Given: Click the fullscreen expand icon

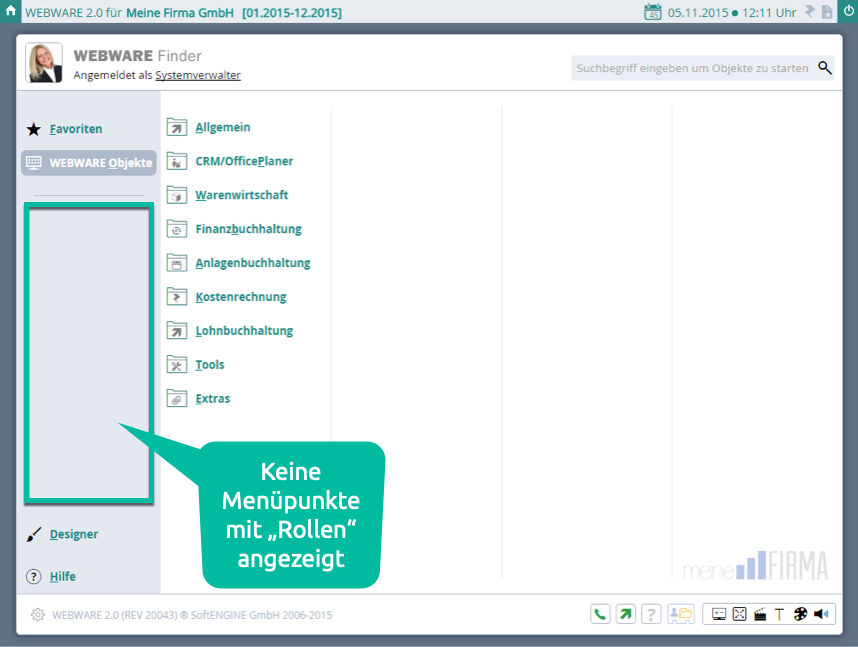Looking at the screenshot, I should [739, 614].
